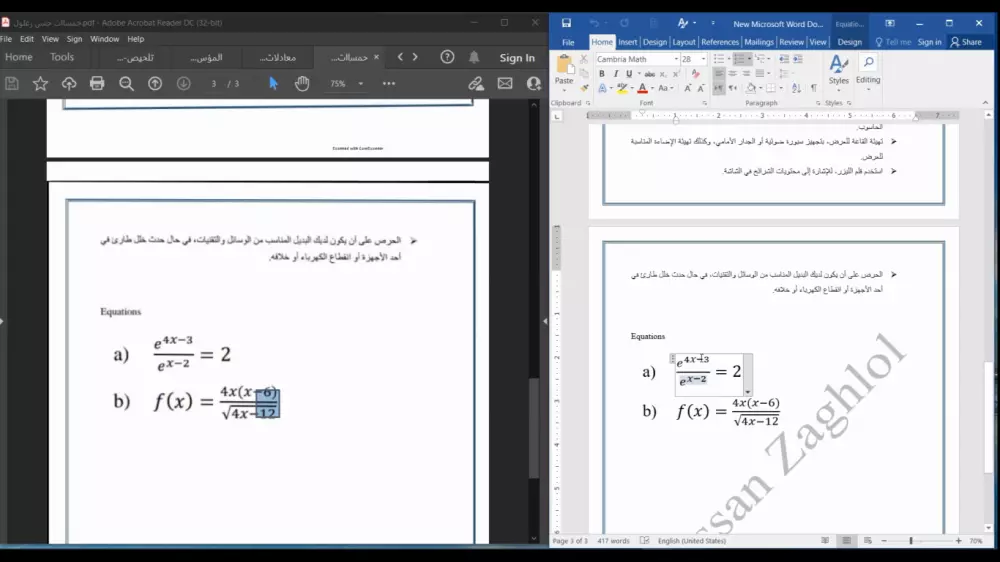Screen dimensions: 1000x562
Task: Toggle Subscript formatting in Word
Action: (x=663, y=74)
